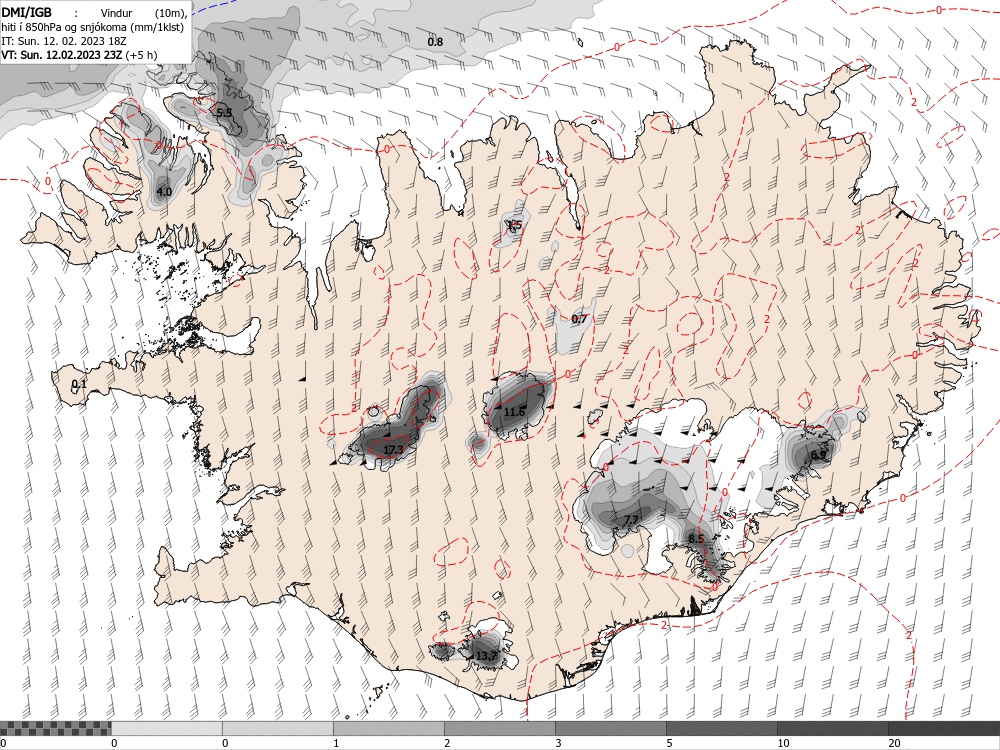Select the 'Vindur (10m),' header text
Viewport: 1000px width, 750px height.
(144, 13)
